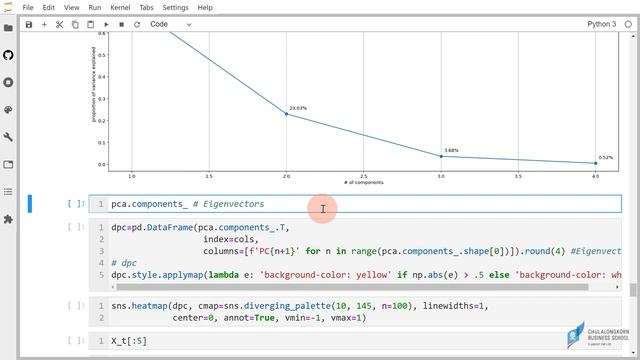Open the table of contents panel
The width and height of the screenshot is (640, 360).
point(8,192)
